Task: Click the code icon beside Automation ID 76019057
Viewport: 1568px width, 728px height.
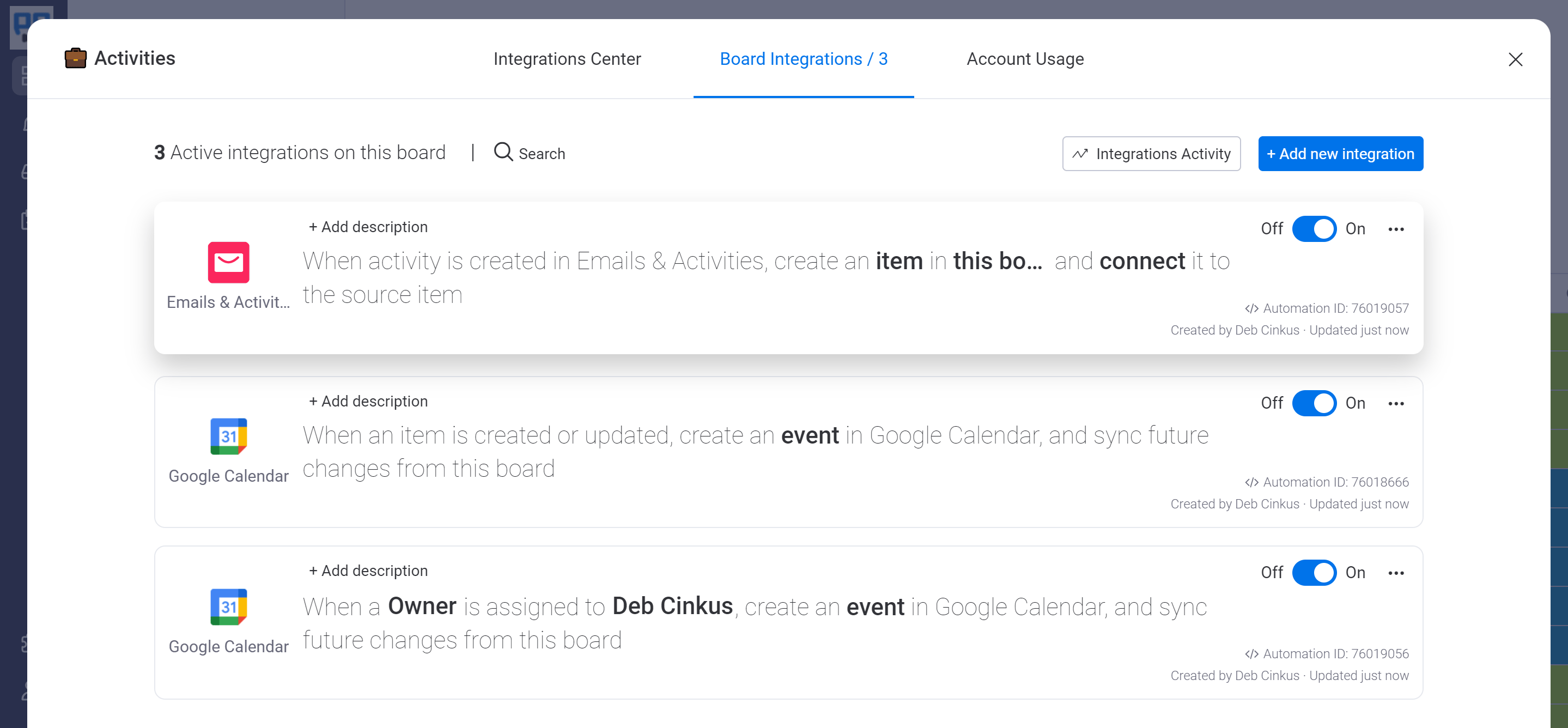Action: tap(1251, 308)
